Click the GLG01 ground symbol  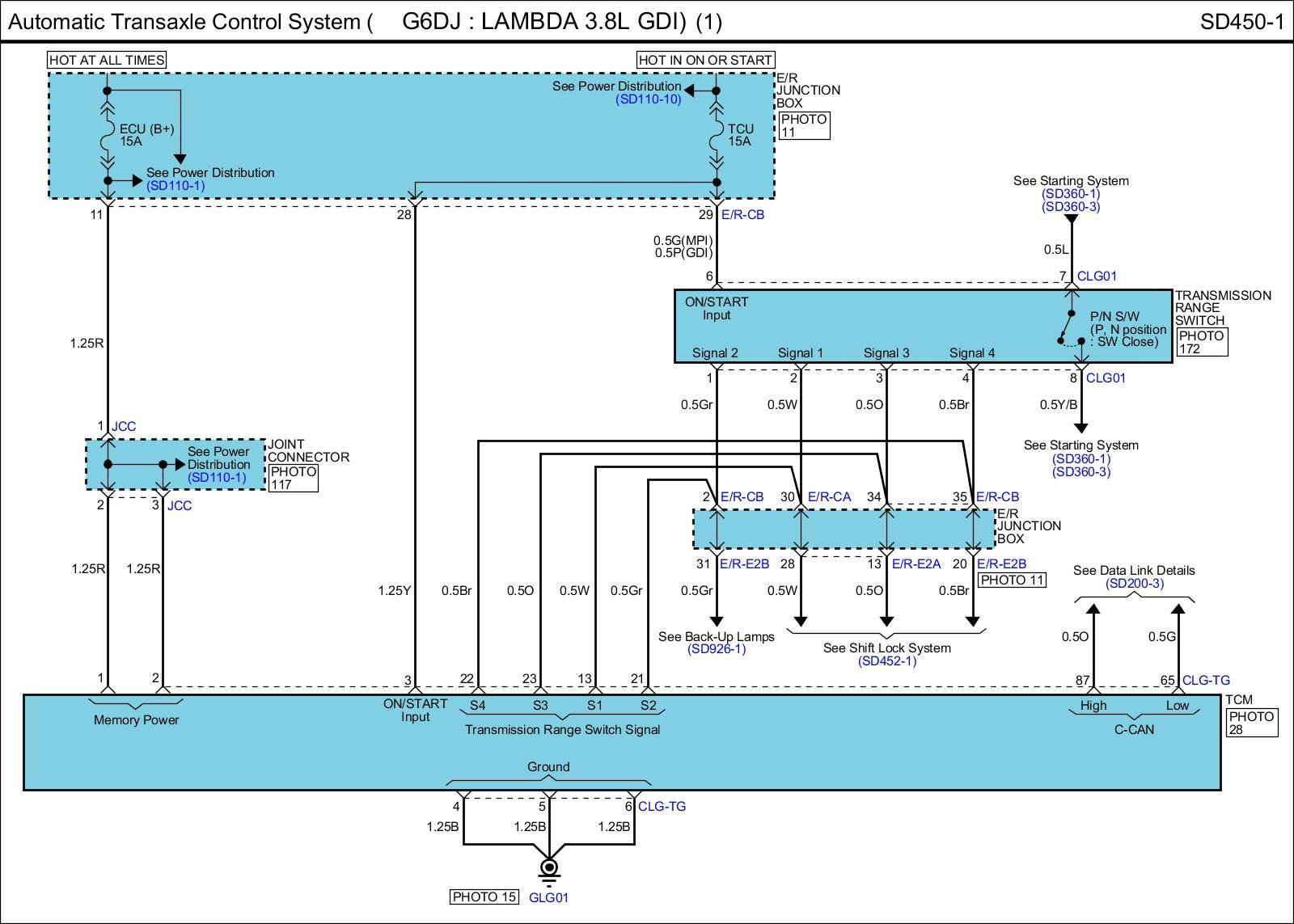549,871
